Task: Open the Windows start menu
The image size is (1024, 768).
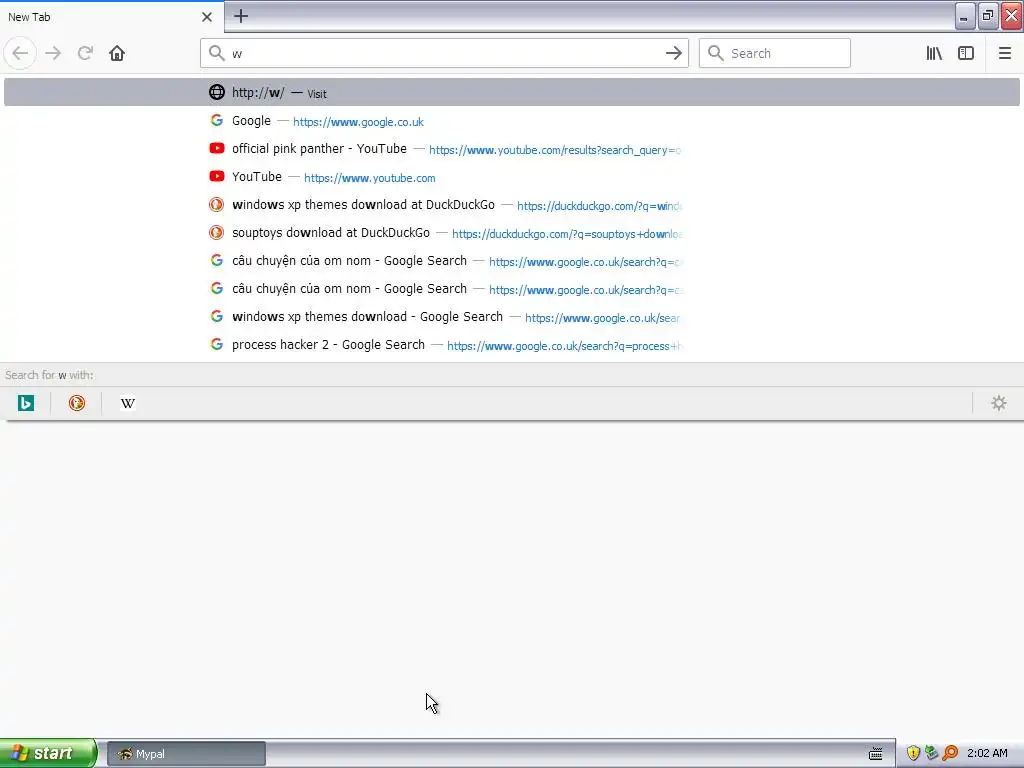Action: tap(48, 753)
